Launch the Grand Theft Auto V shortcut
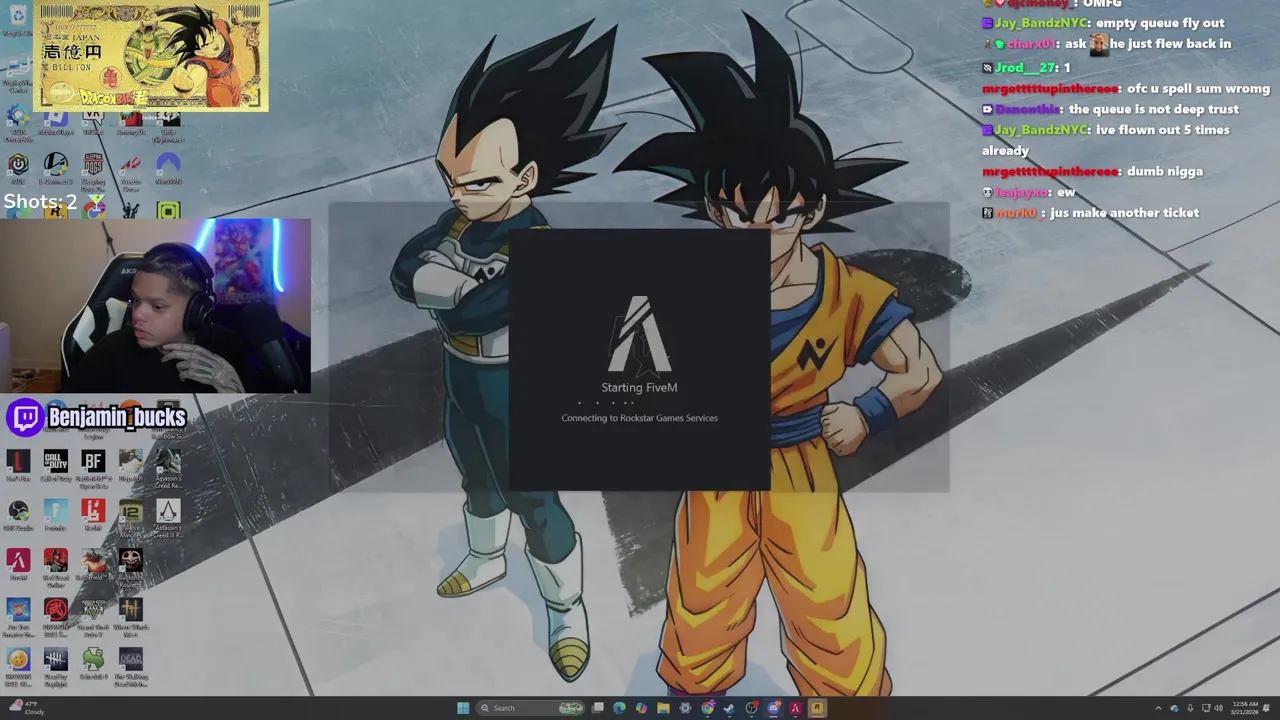 click(x=93, y=615)
